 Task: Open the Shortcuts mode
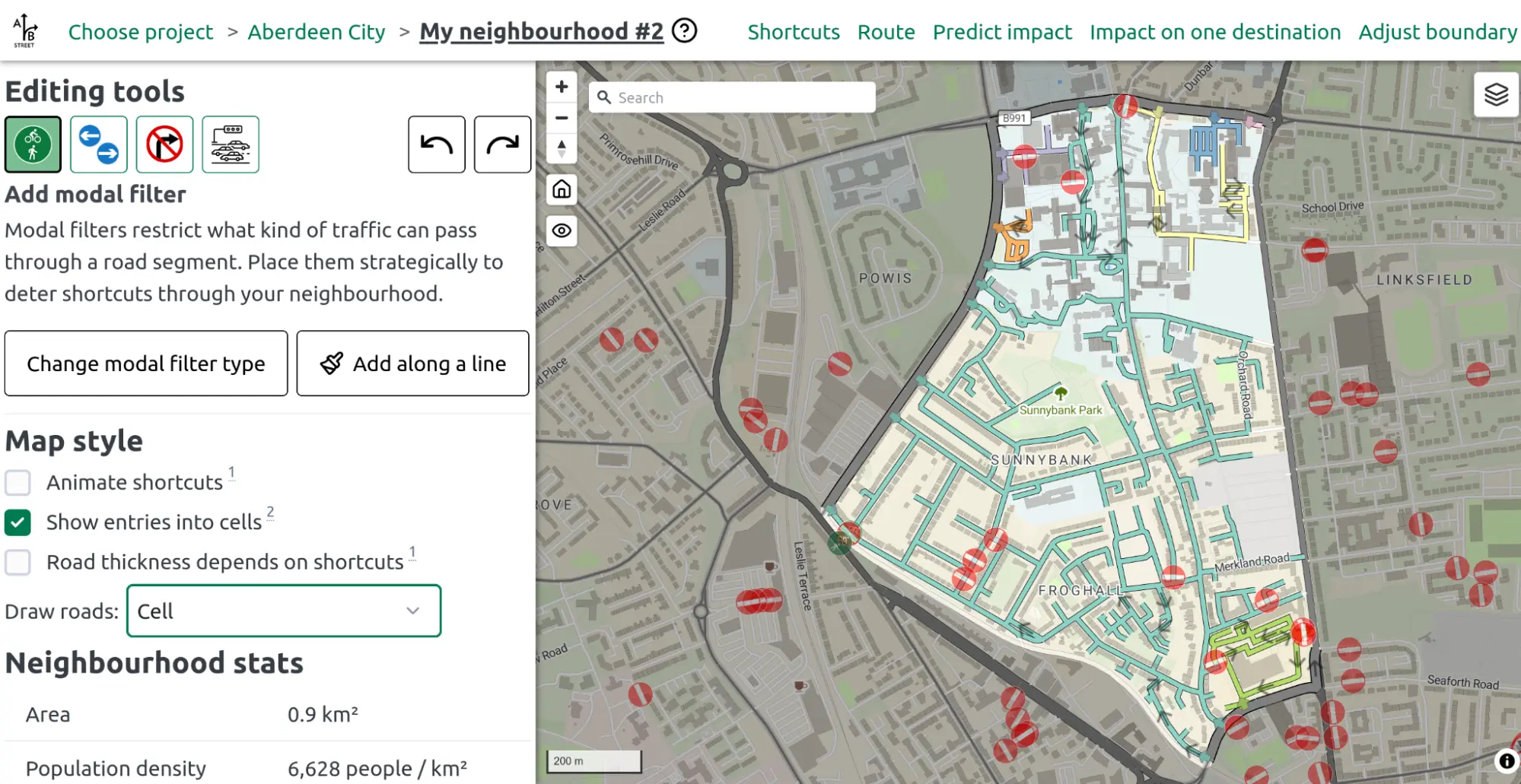tap(794, 32)
